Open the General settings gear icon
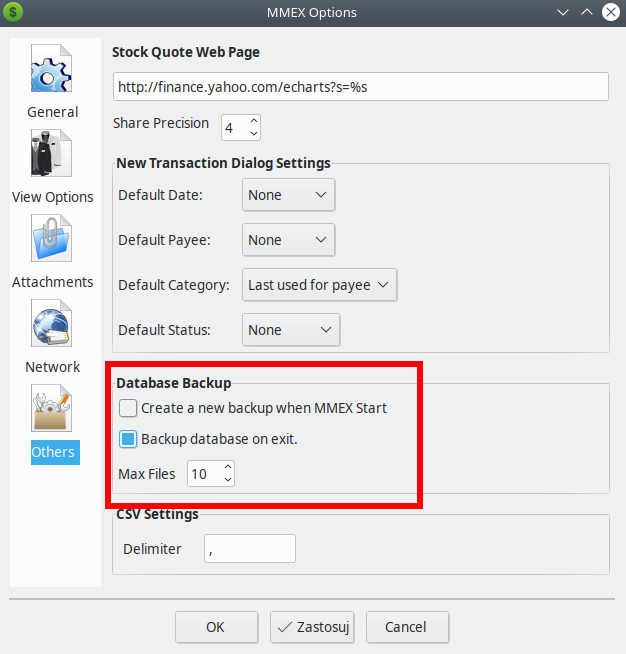The image size is (626, 654). [51, 68]
